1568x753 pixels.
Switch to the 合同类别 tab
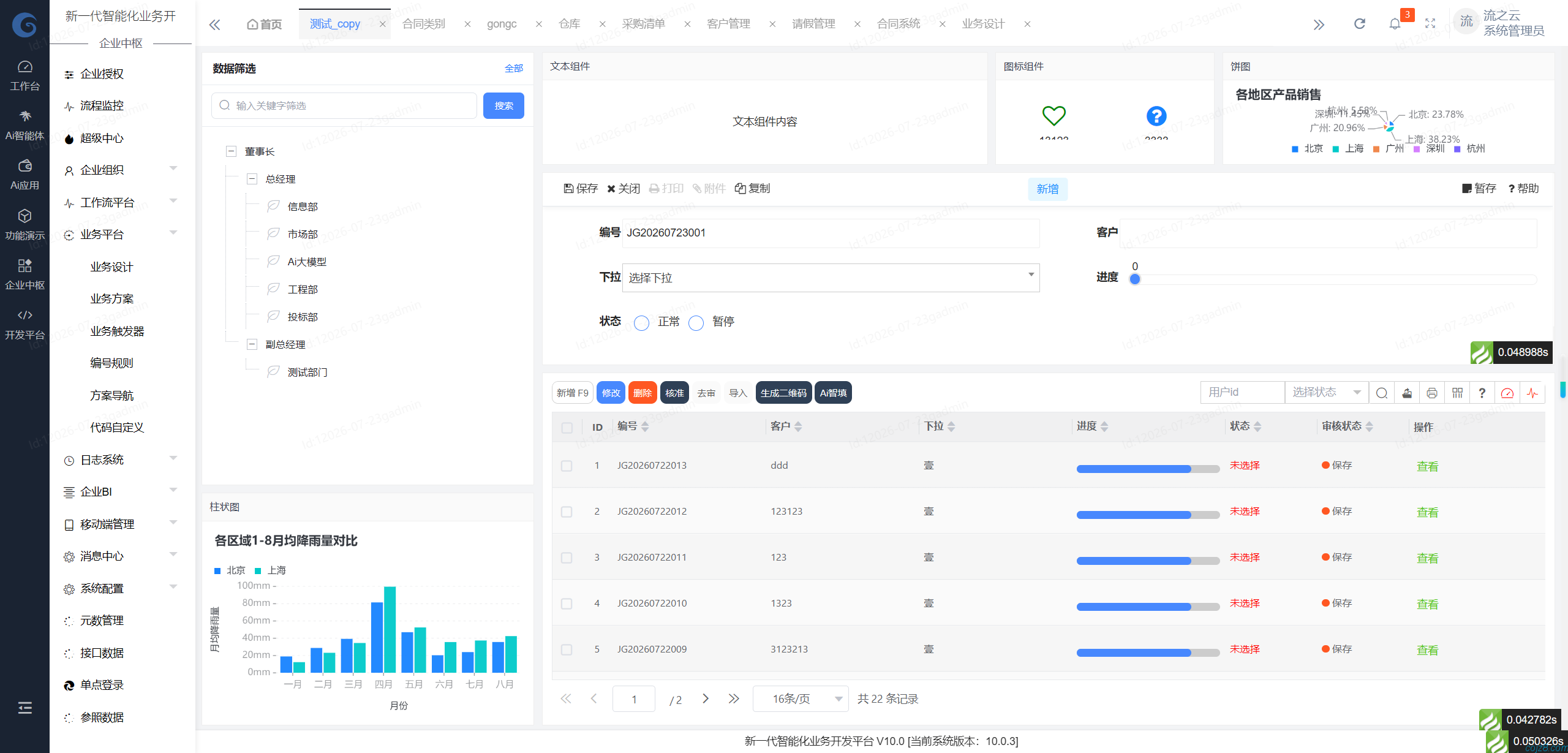click(x=424, y=24)
